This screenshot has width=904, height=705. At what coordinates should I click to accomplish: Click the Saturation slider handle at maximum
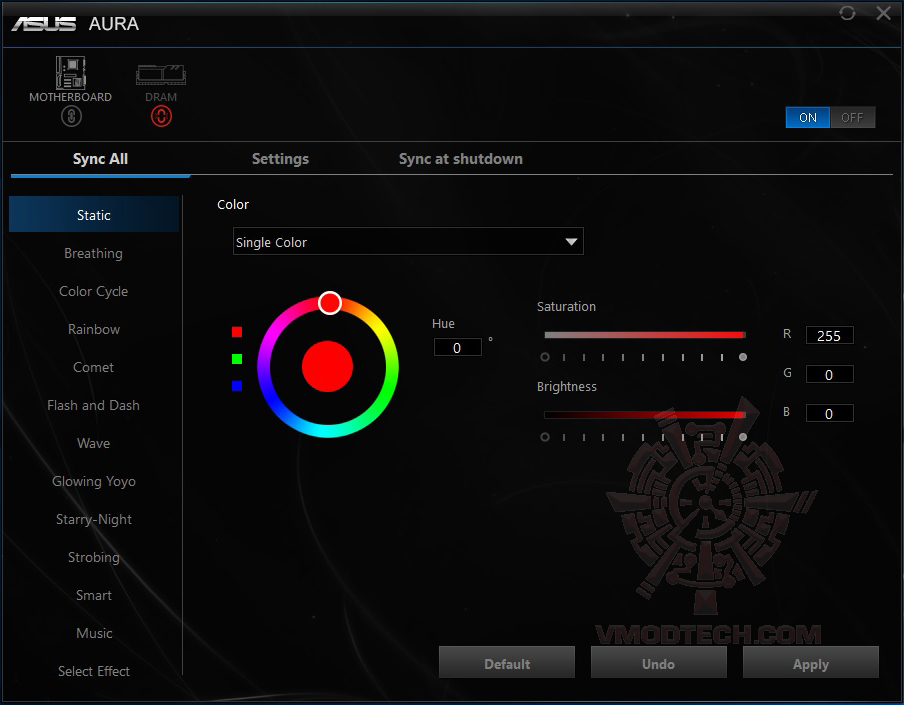coord(743,357)
